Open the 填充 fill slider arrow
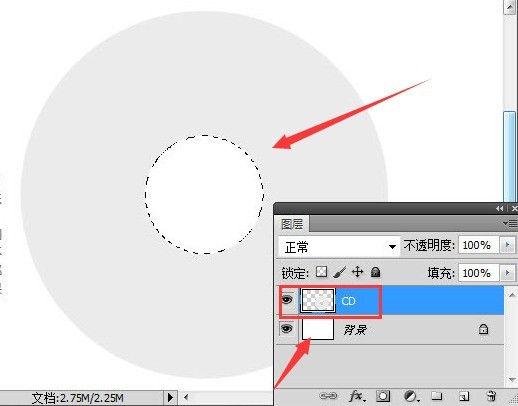Screen dimensions: 518x406 pyautogui.click(x=507, y=273)
